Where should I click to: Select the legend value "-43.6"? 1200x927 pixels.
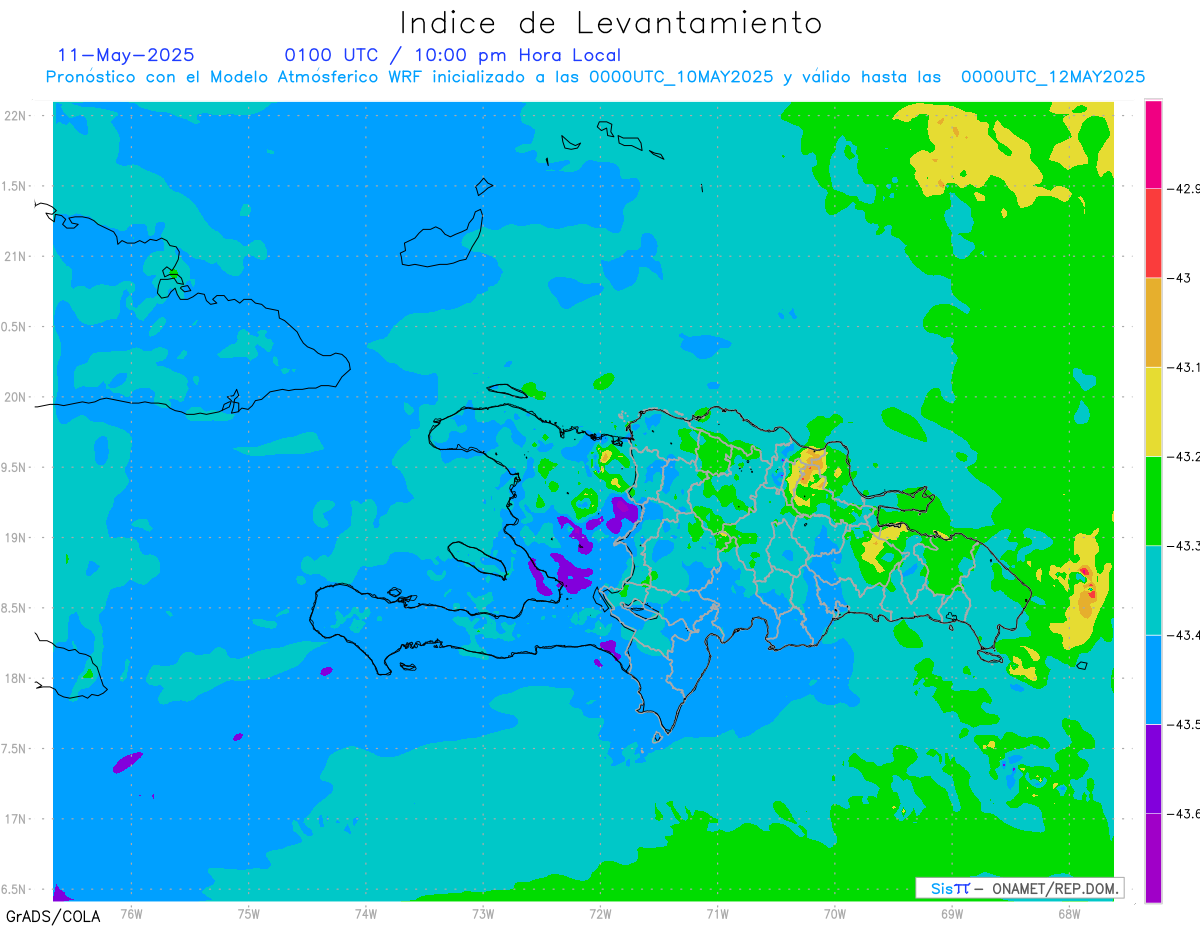[1184, 813]
